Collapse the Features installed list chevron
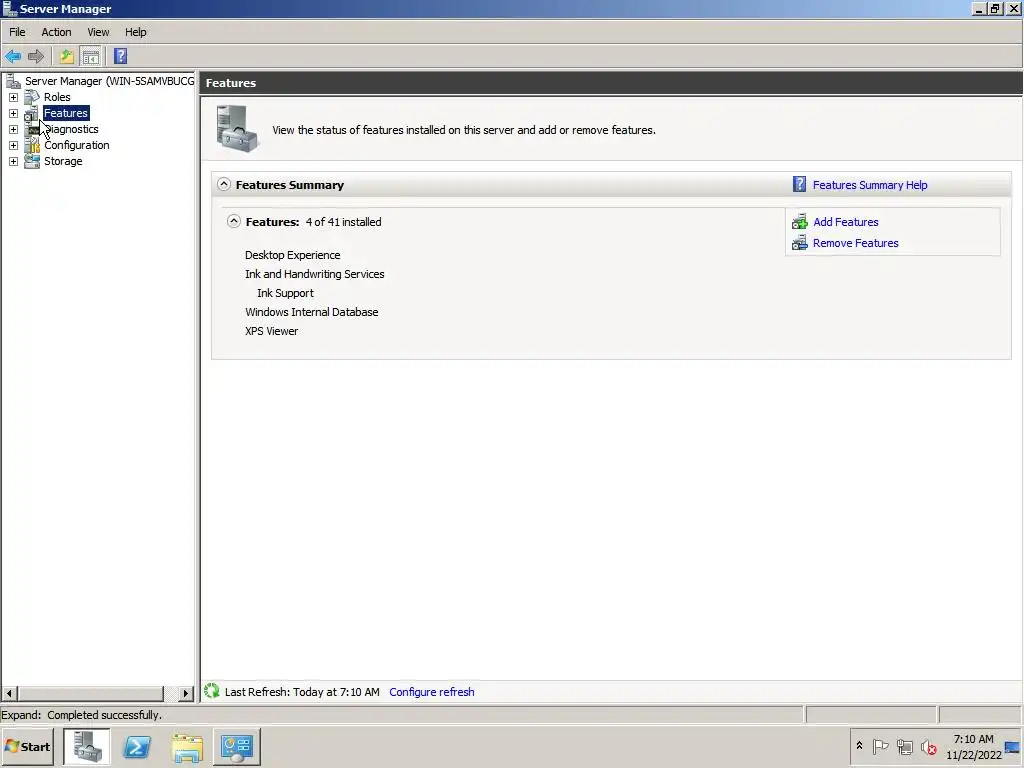This screenshot has width=1024, height=768. point(234,221)
